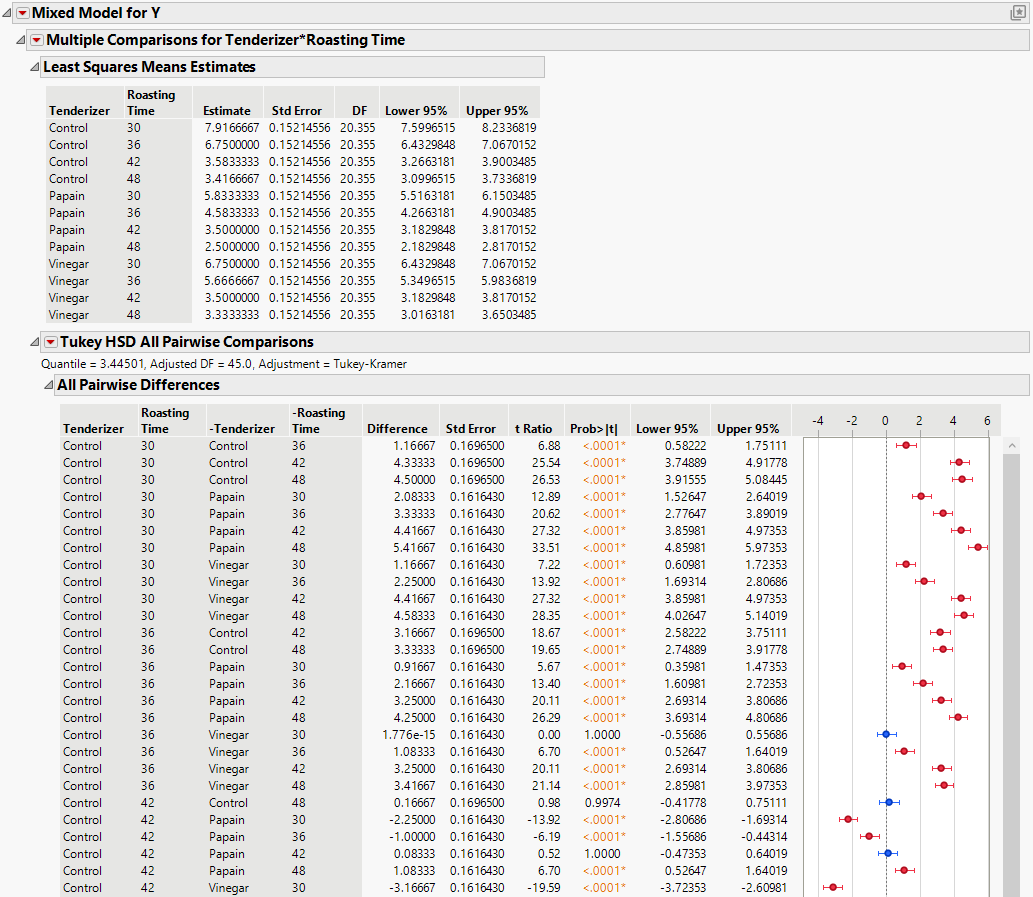1033x897 pixels.
Task: Collapse Tukey HSD All Pairwise Comparisons section
Action: pos(36,342)
